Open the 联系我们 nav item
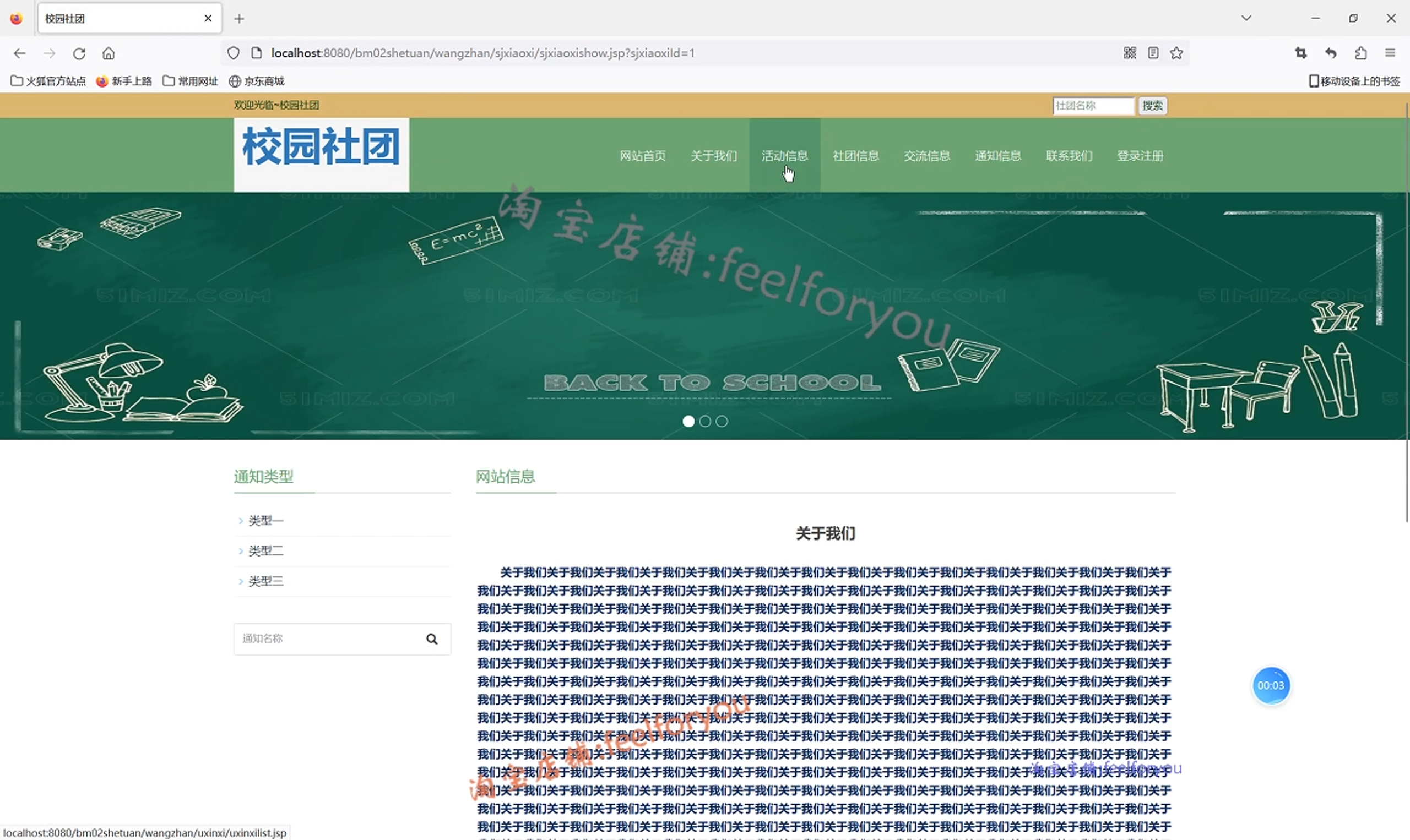The width and height of the screenshot is (1410, 840). (x=1069, y=156)
